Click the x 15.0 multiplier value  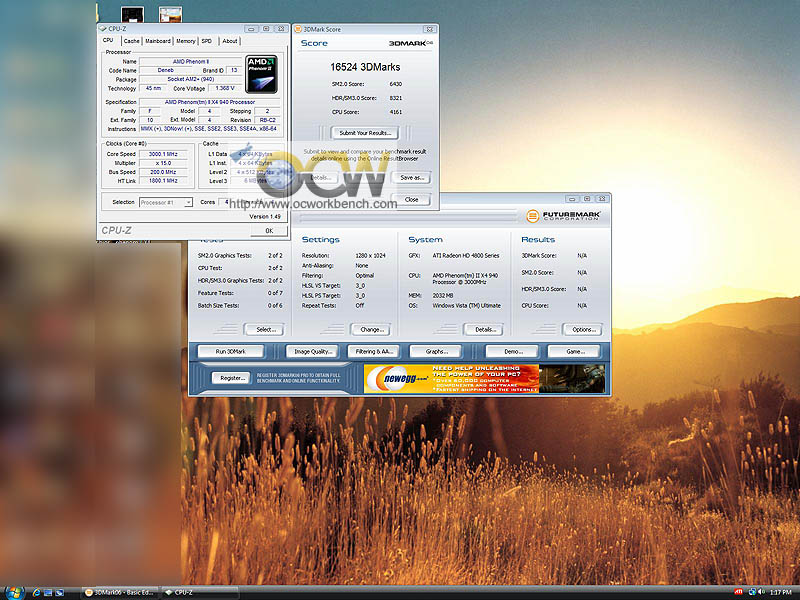pos(163,163)
